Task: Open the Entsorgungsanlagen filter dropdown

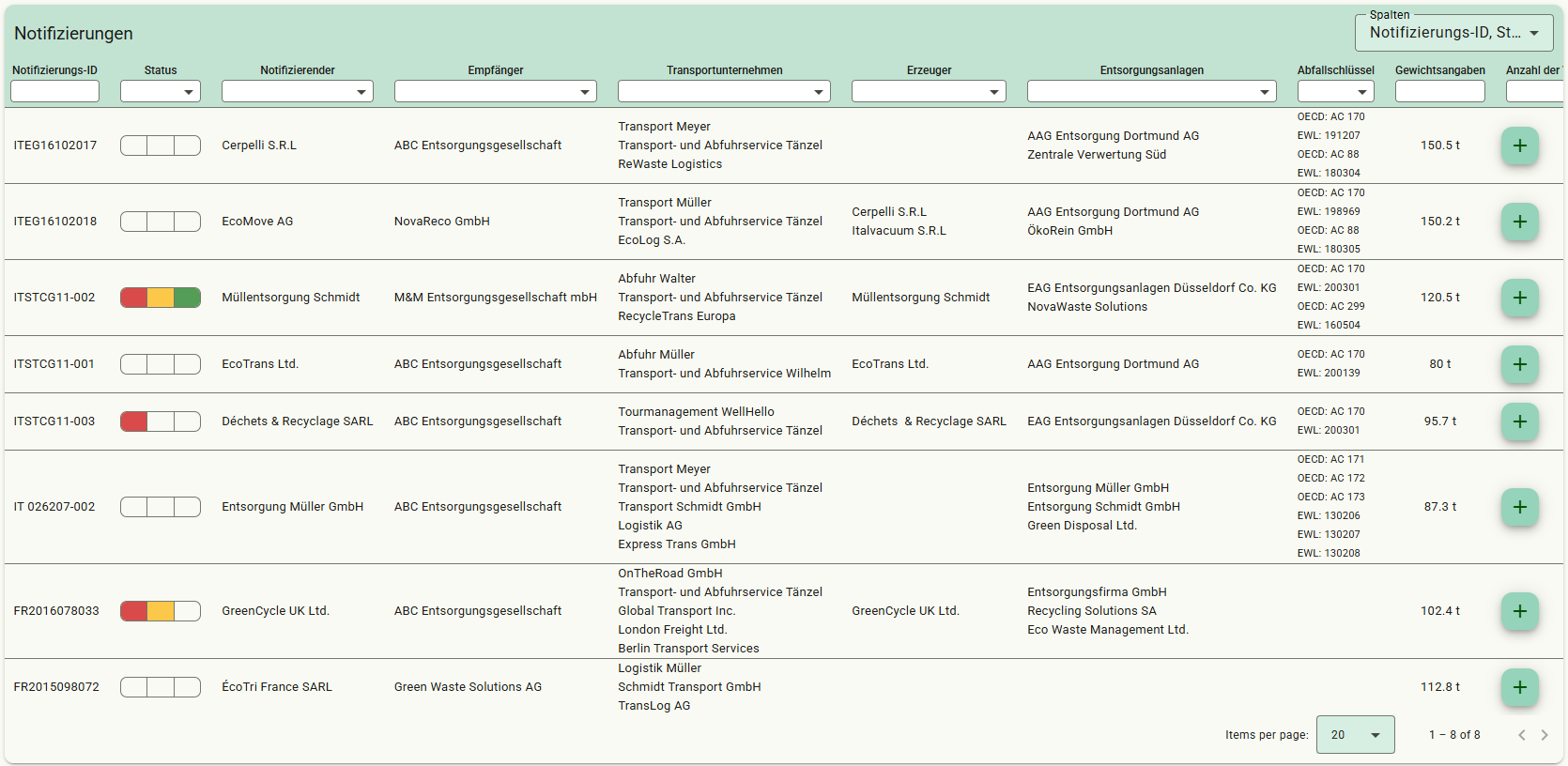Action: (1152, 91)
